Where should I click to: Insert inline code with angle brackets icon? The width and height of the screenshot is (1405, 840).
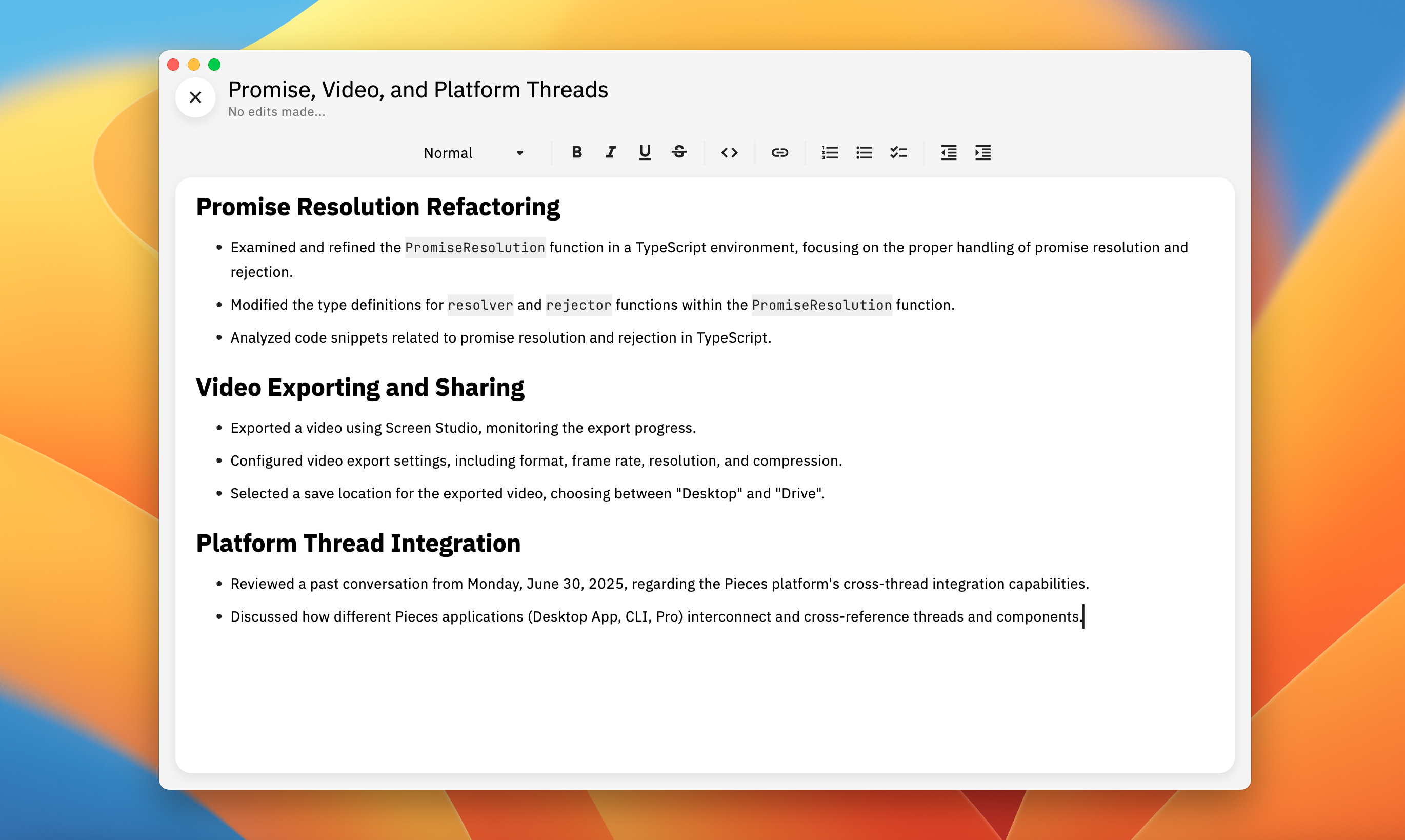(x=729, y=152)
